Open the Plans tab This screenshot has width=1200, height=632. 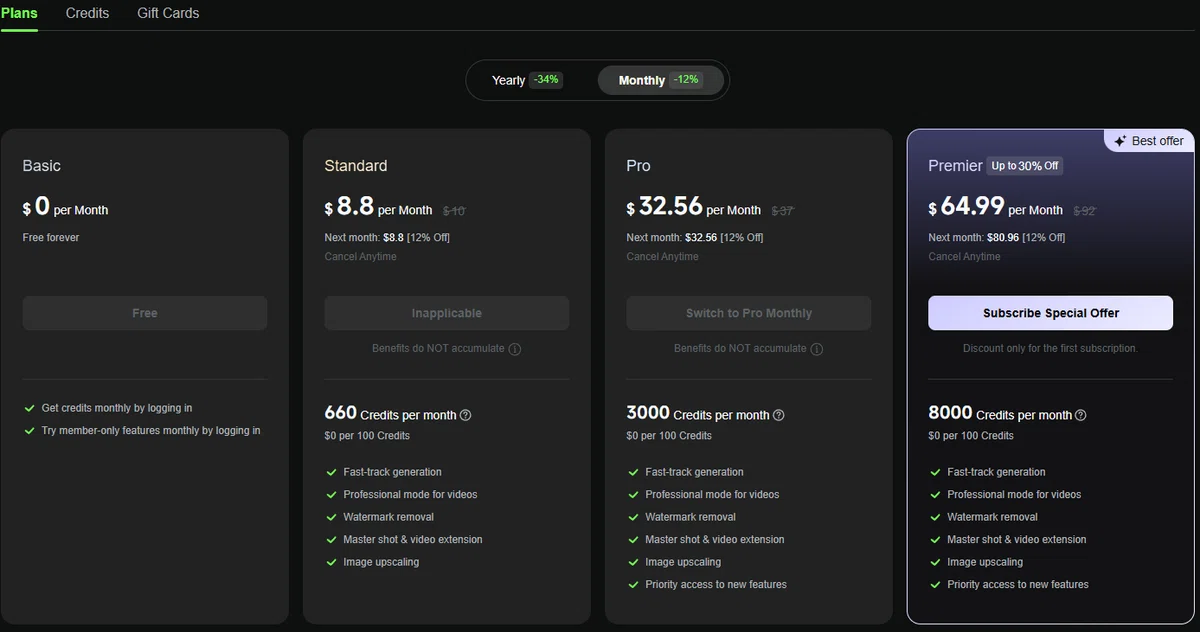coord(19,13)
